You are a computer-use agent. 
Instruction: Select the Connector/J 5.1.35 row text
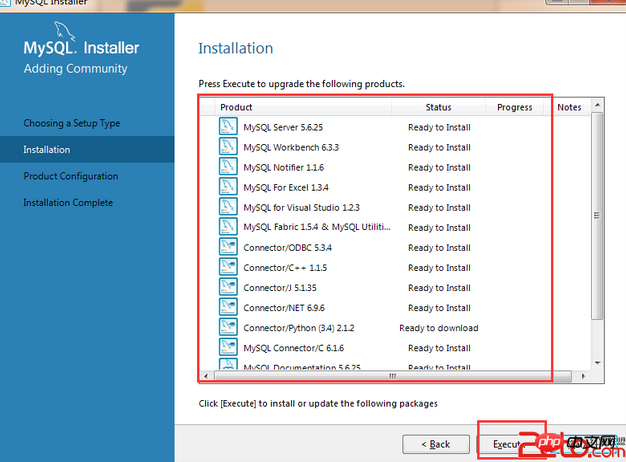[280, 288]
